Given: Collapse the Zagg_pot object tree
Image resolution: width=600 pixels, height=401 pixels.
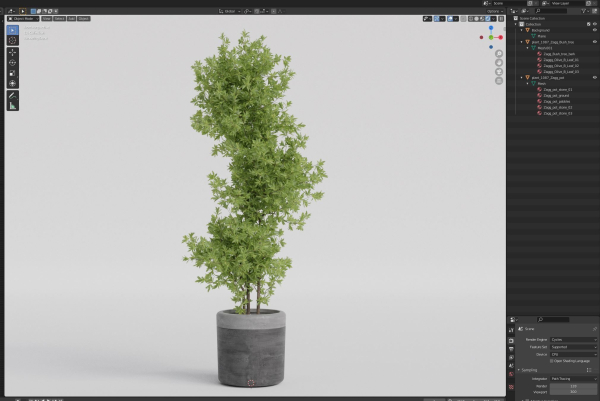Looking at the screenshot, I should click(522, 77).
